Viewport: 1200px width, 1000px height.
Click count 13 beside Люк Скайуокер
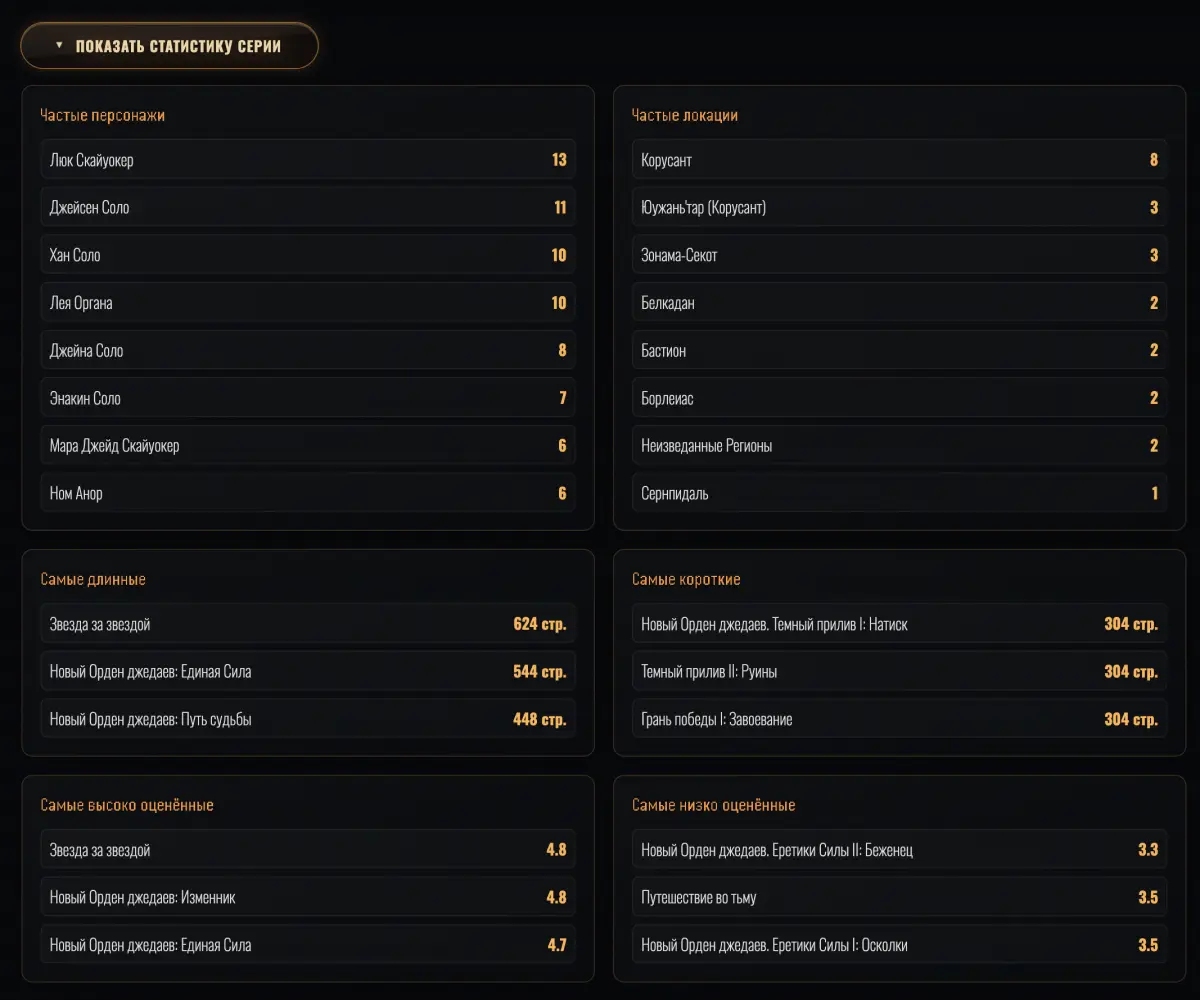[x=559, y=160]
